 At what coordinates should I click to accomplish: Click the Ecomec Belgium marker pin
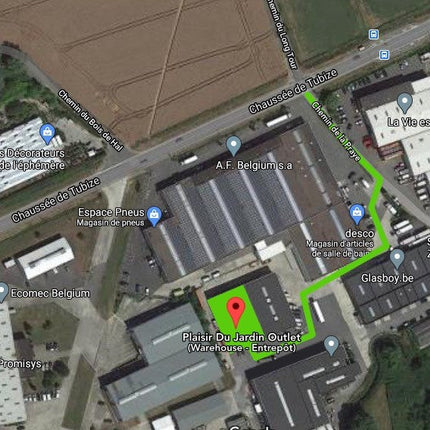(x=3, y=292)
